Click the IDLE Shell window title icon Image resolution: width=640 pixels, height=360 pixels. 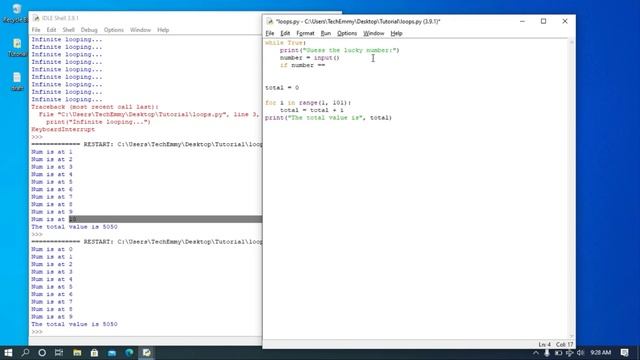[x=36, y=18]
